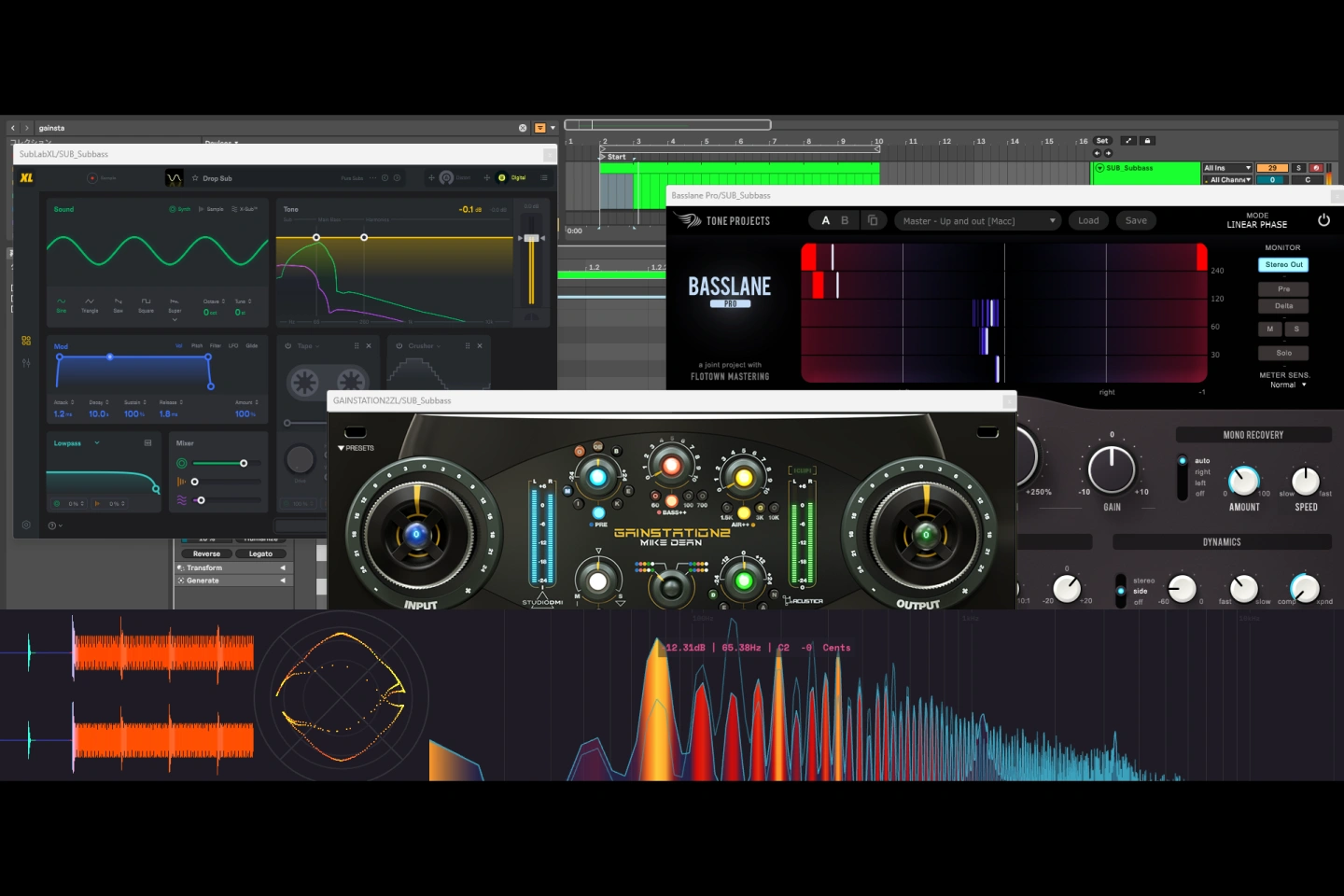Click the Mono Recovery Amount knob

(x=1243, y=480)
